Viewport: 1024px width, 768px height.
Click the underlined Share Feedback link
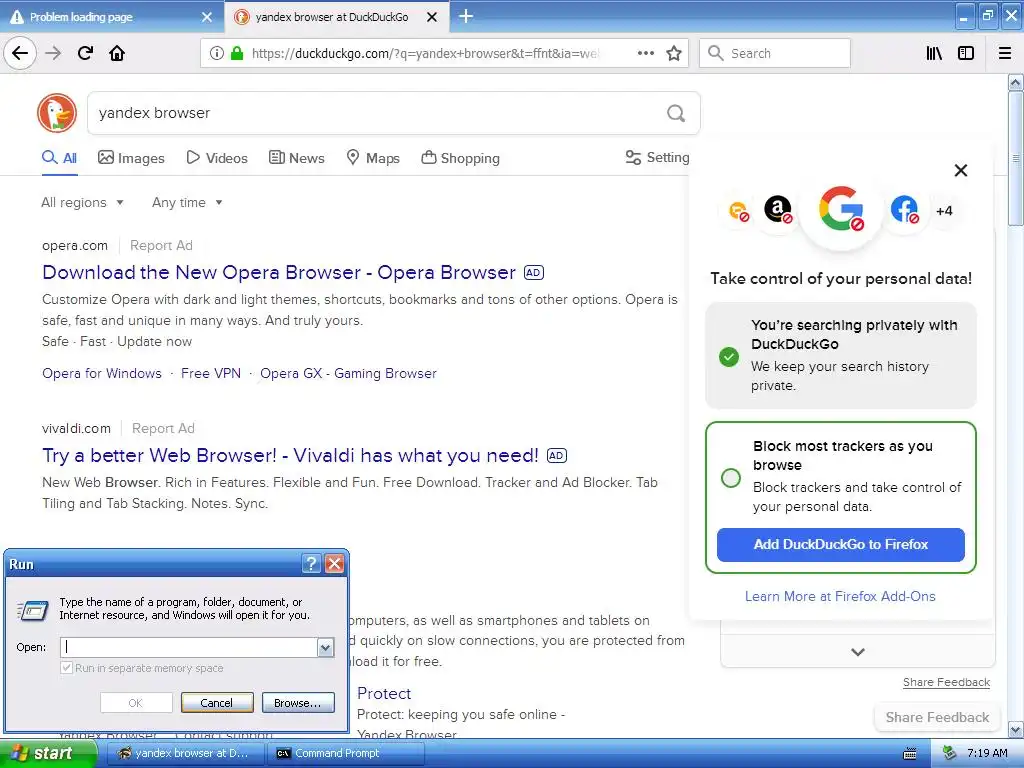pyautogui.click(x=946, y=682)
